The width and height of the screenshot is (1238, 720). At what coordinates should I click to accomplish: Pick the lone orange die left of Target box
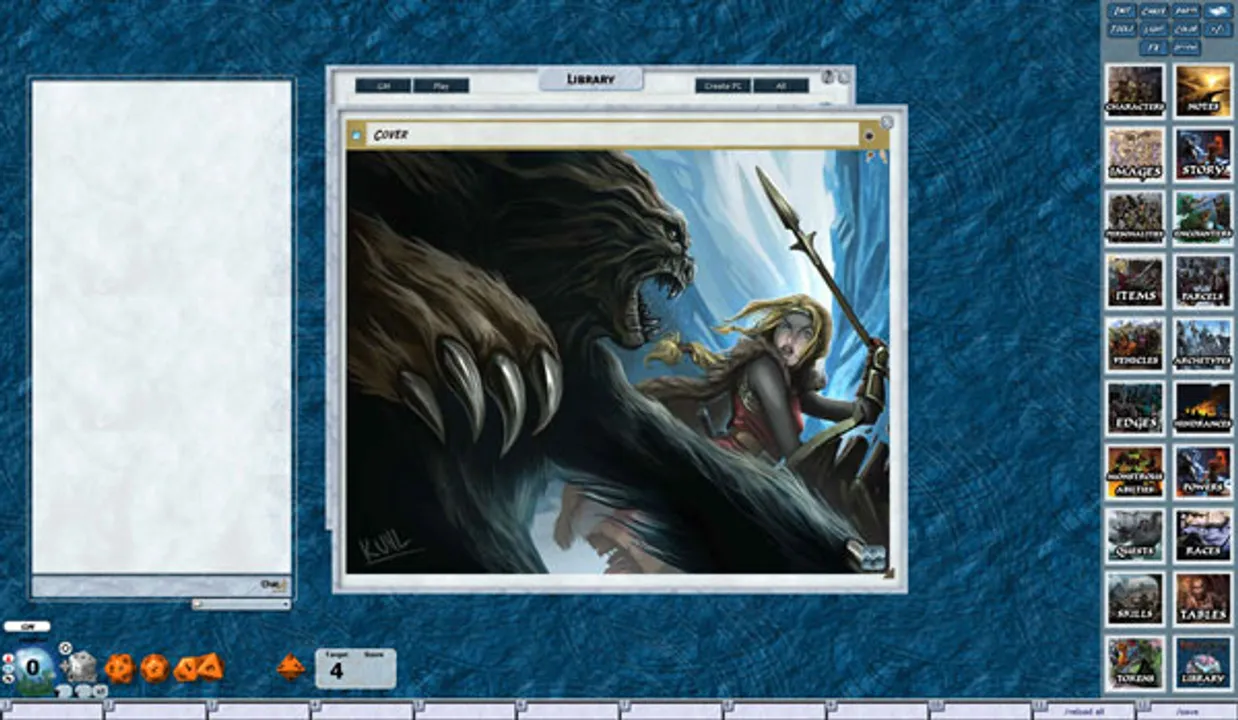pyautogui.click(x=291, y=667)
